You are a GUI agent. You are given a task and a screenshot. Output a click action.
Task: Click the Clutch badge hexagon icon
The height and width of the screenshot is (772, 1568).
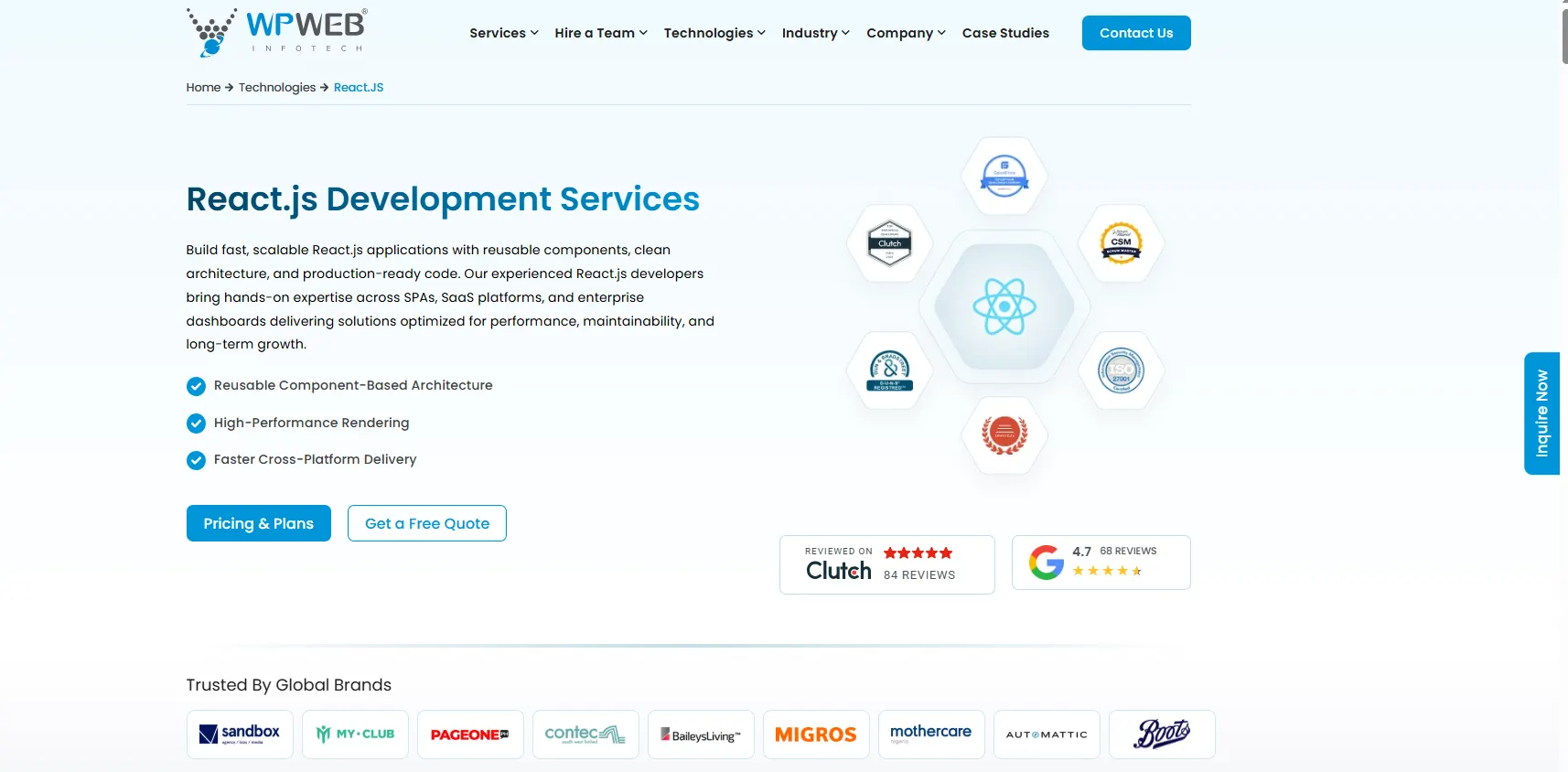click(889, 243)
